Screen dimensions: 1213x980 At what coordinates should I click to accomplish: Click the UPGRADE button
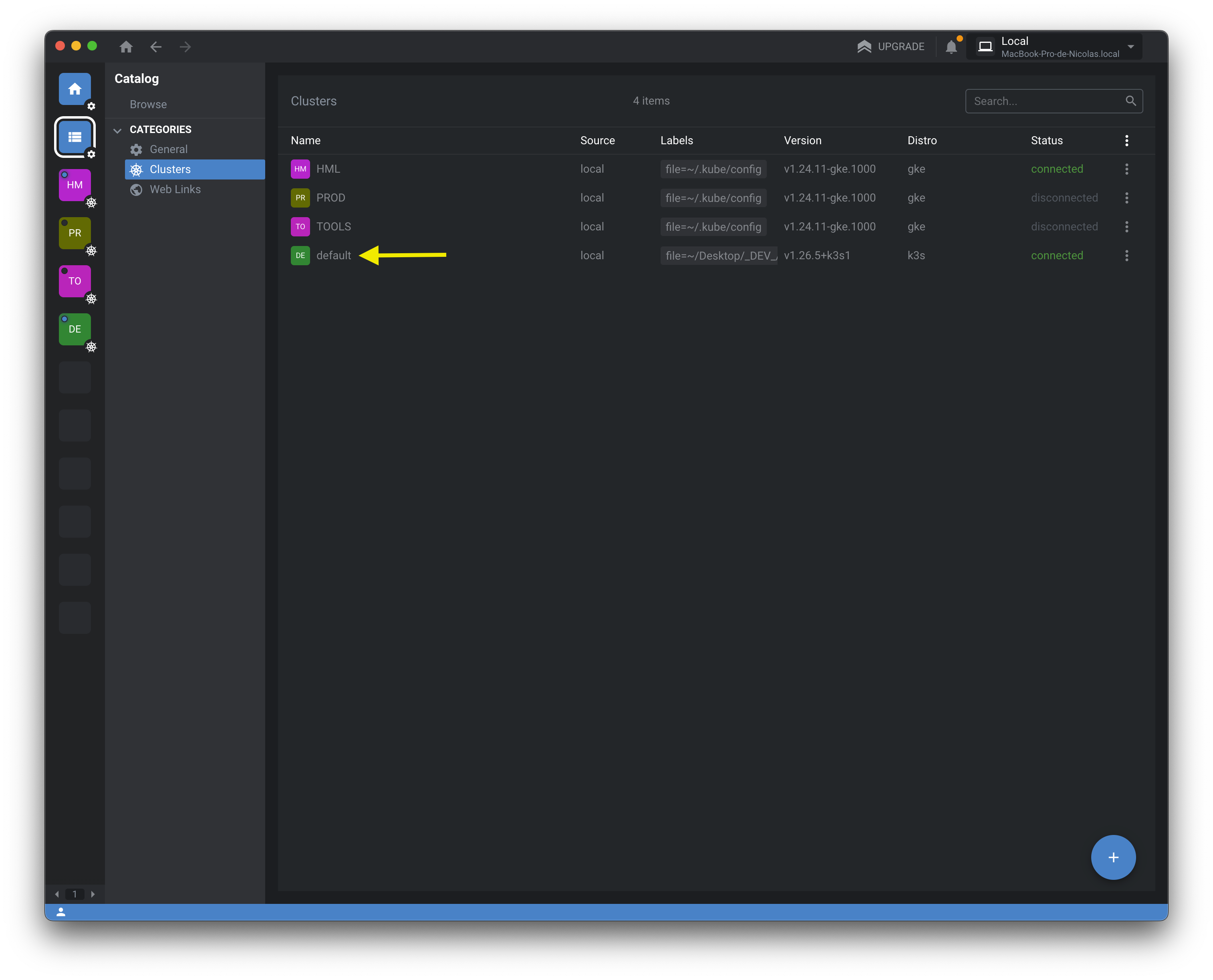pyautogui.click(x=891, y=47)
